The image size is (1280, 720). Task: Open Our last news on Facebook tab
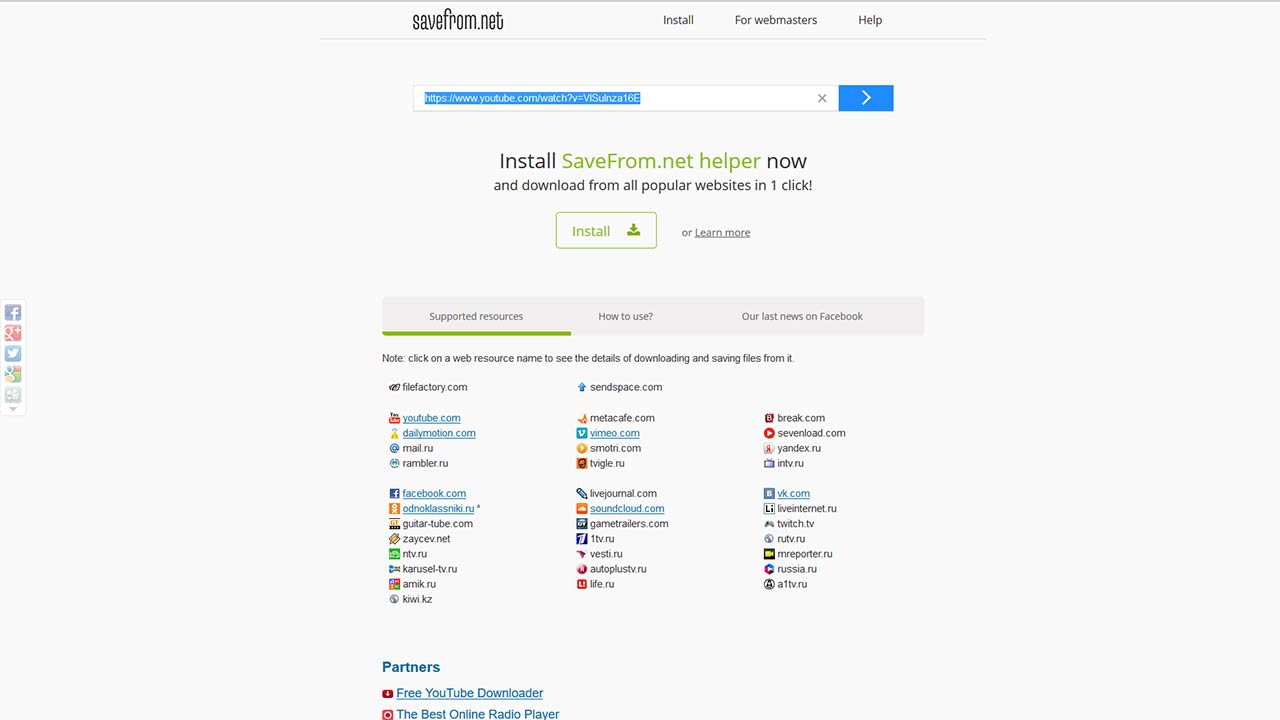802,316
